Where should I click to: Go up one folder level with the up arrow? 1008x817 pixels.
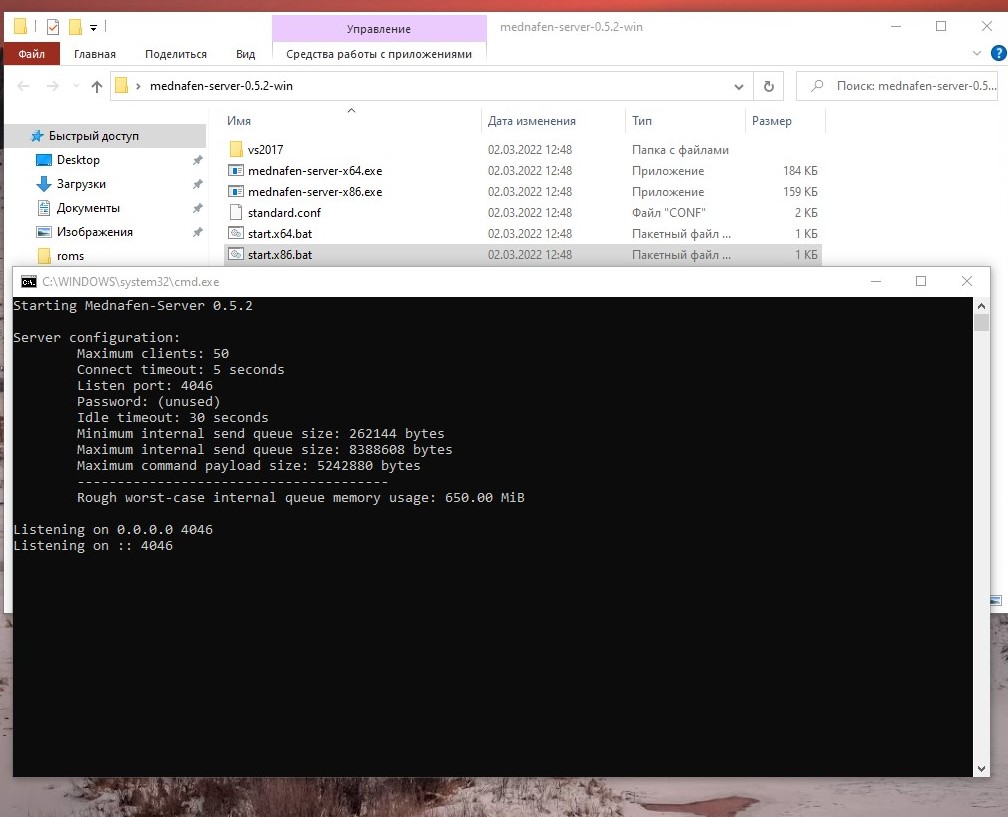point(97,86)
